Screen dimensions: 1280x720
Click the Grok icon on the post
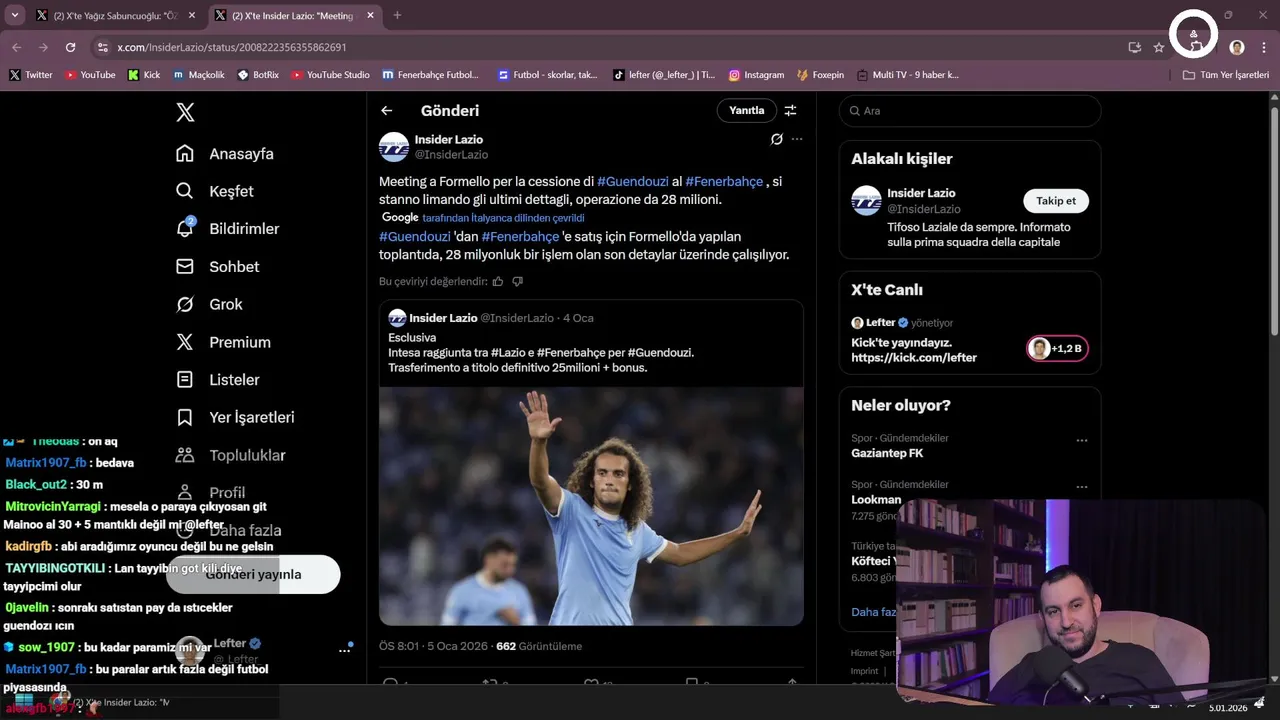click(777, 139)
